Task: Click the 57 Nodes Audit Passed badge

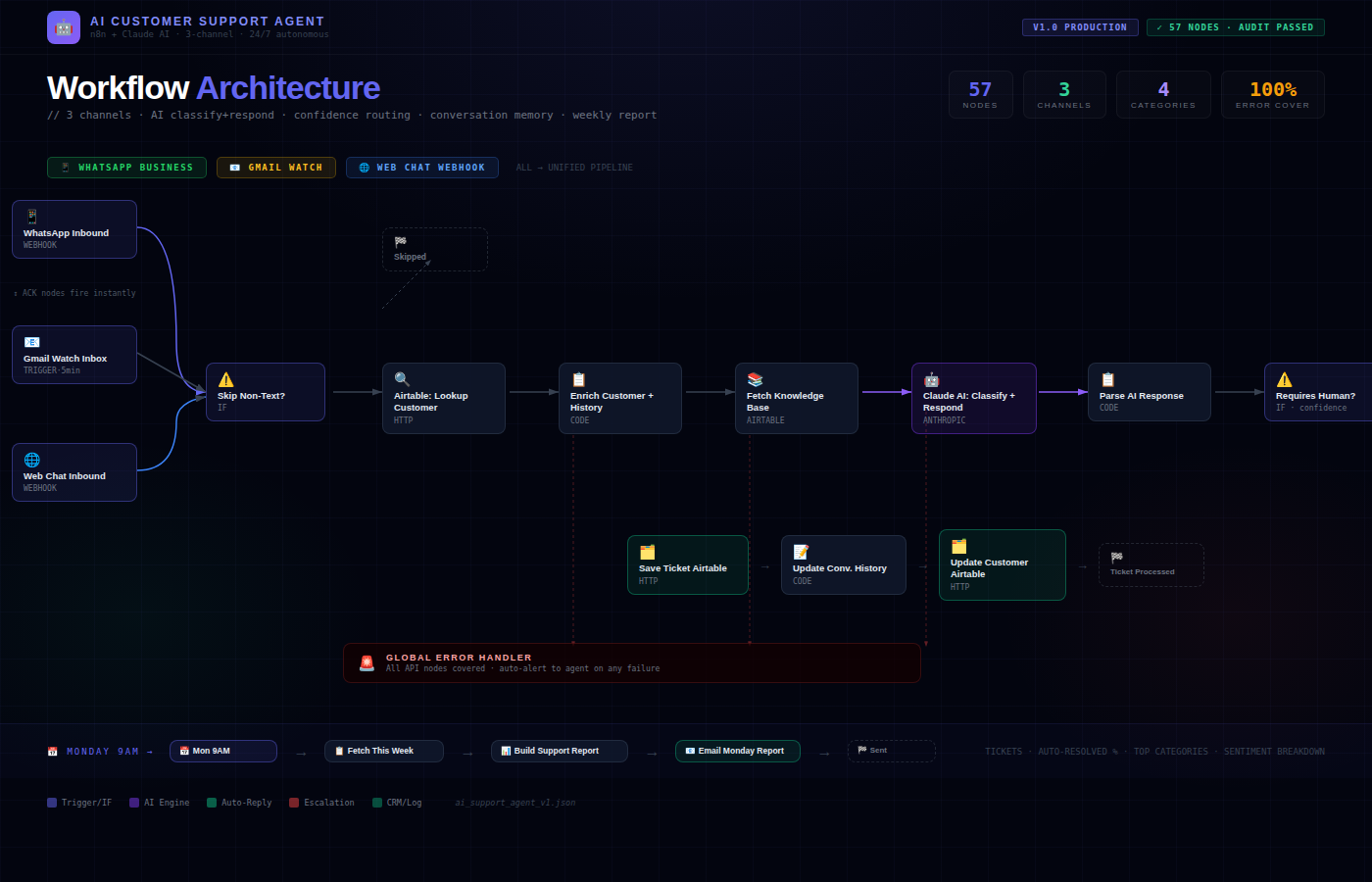Action: 1235,27
